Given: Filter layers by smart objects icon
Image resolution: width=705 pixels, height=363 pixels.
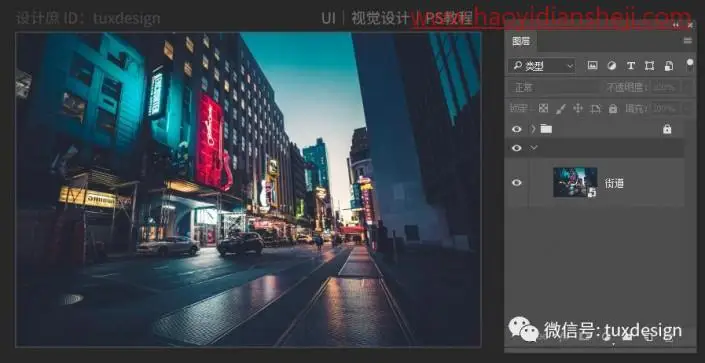Looking at the screenshot, I should pyautogui.click(x=669, y=66).
